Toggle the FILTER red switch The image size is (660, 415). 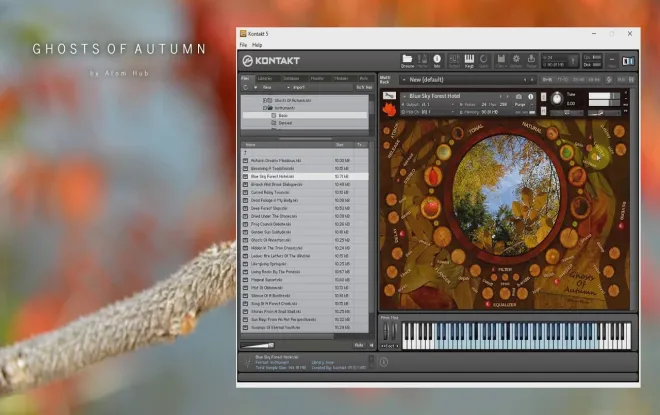[x=493, y=269]
